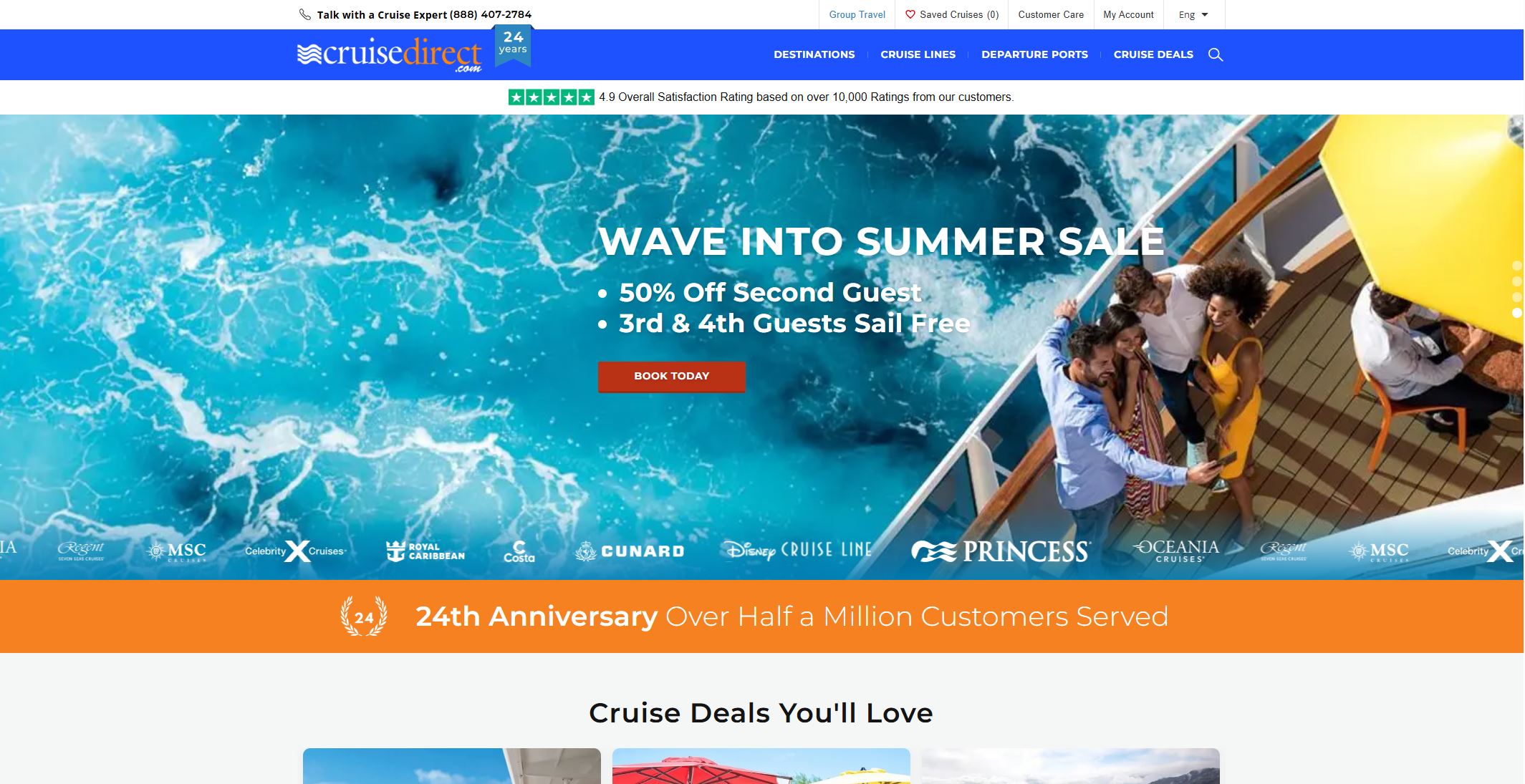This screenshot has width=1525, height=784.
Task: Select the first carousel slide dot
Action: click(1517, 266)
